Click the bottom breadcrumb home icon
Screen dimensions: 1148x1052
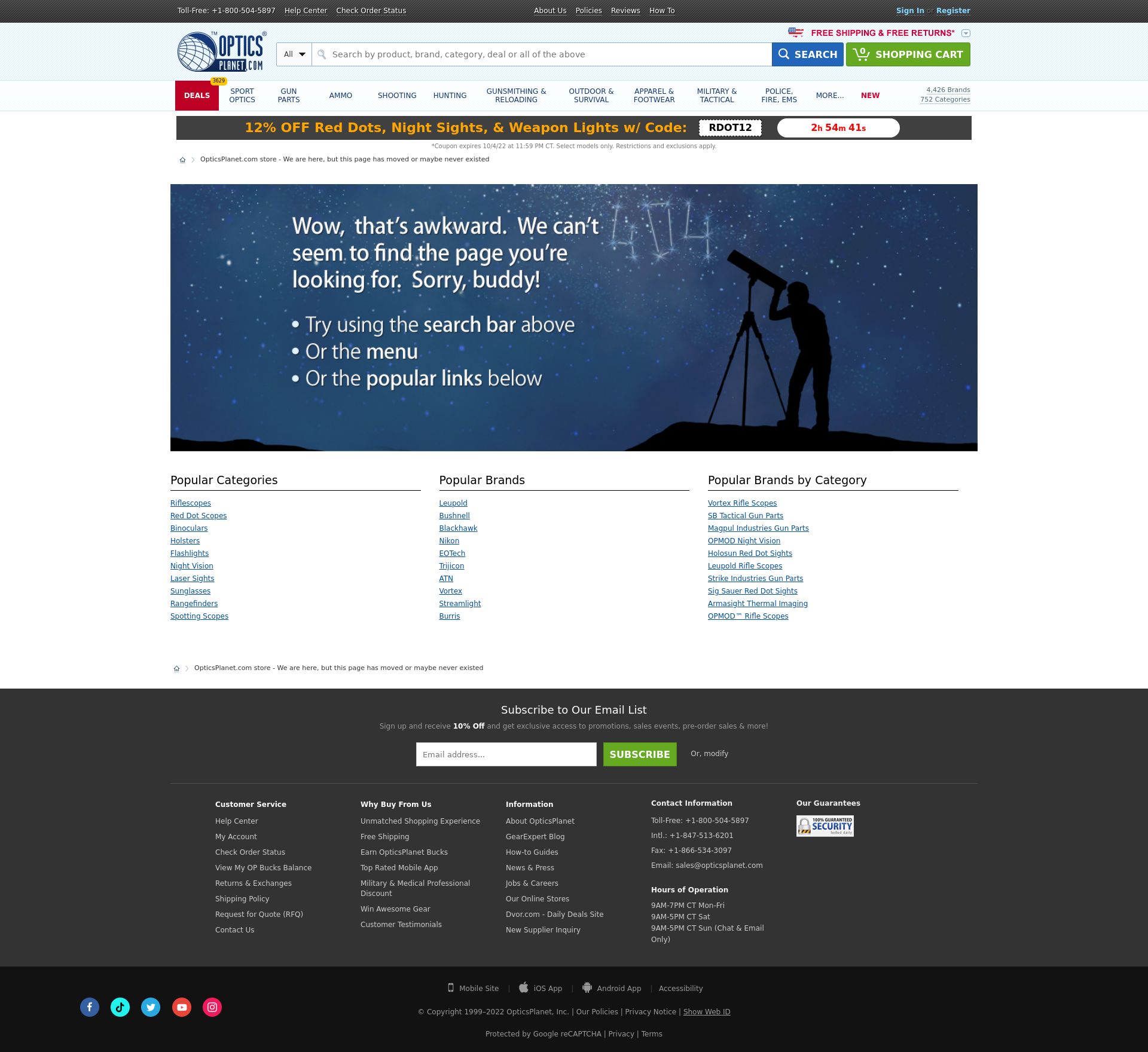176,668
